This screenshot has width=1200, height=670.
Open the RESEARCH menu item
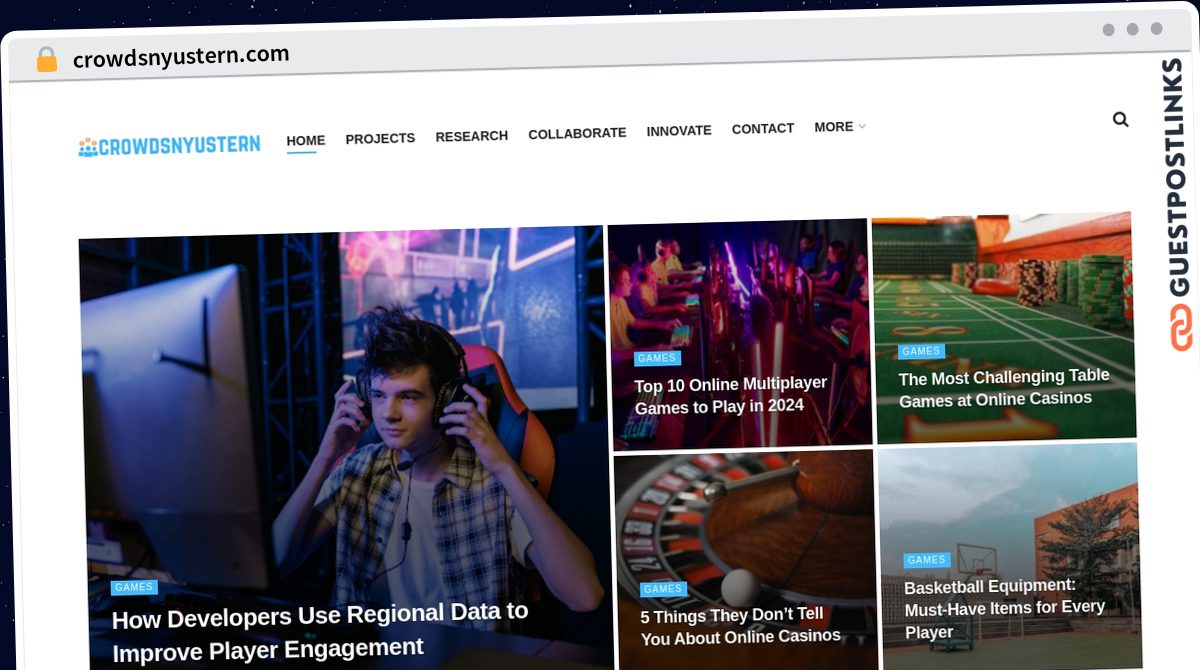coord(472,136)
